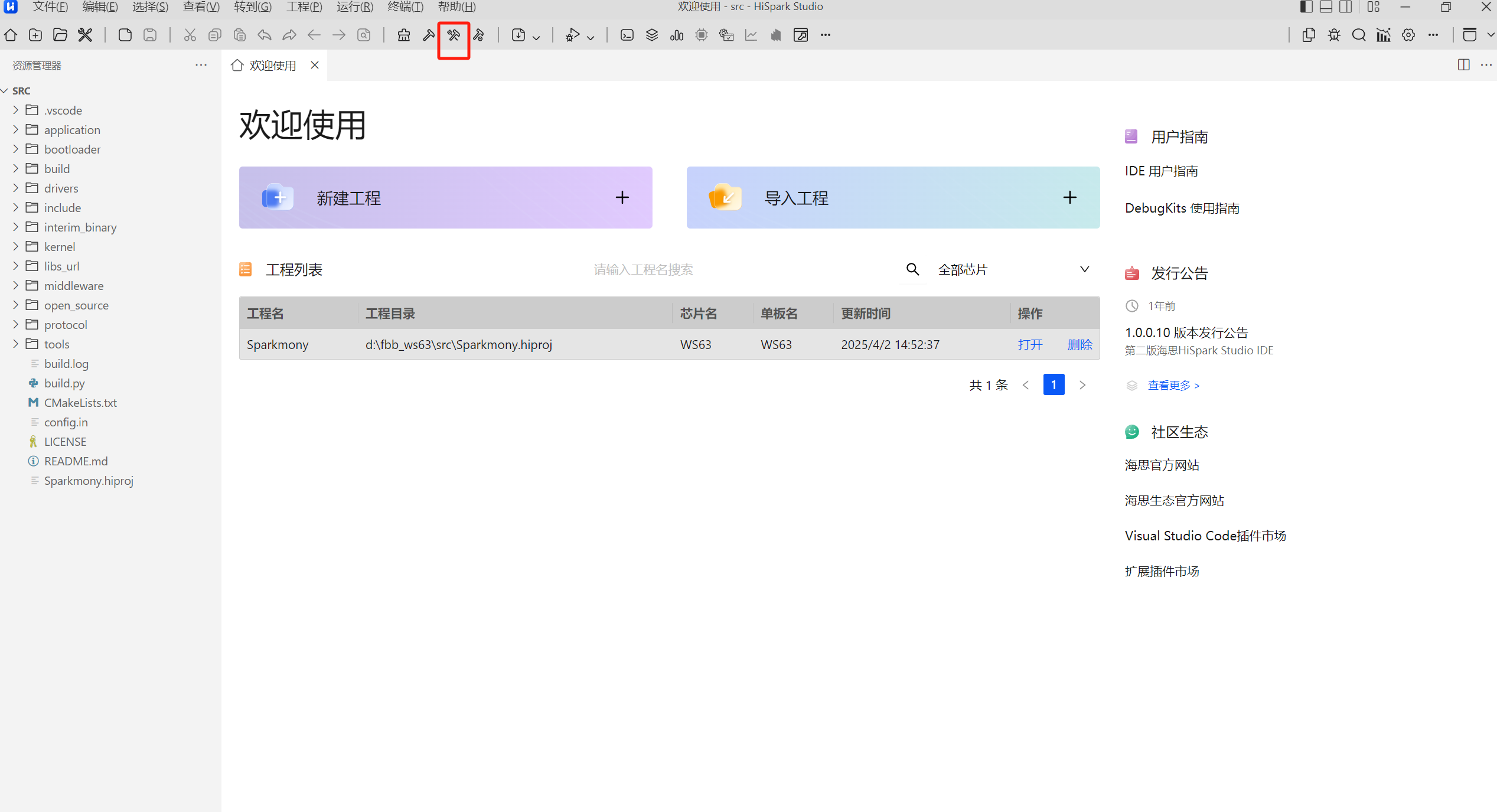Click the chip icon in toolbar

pos(702,35)
